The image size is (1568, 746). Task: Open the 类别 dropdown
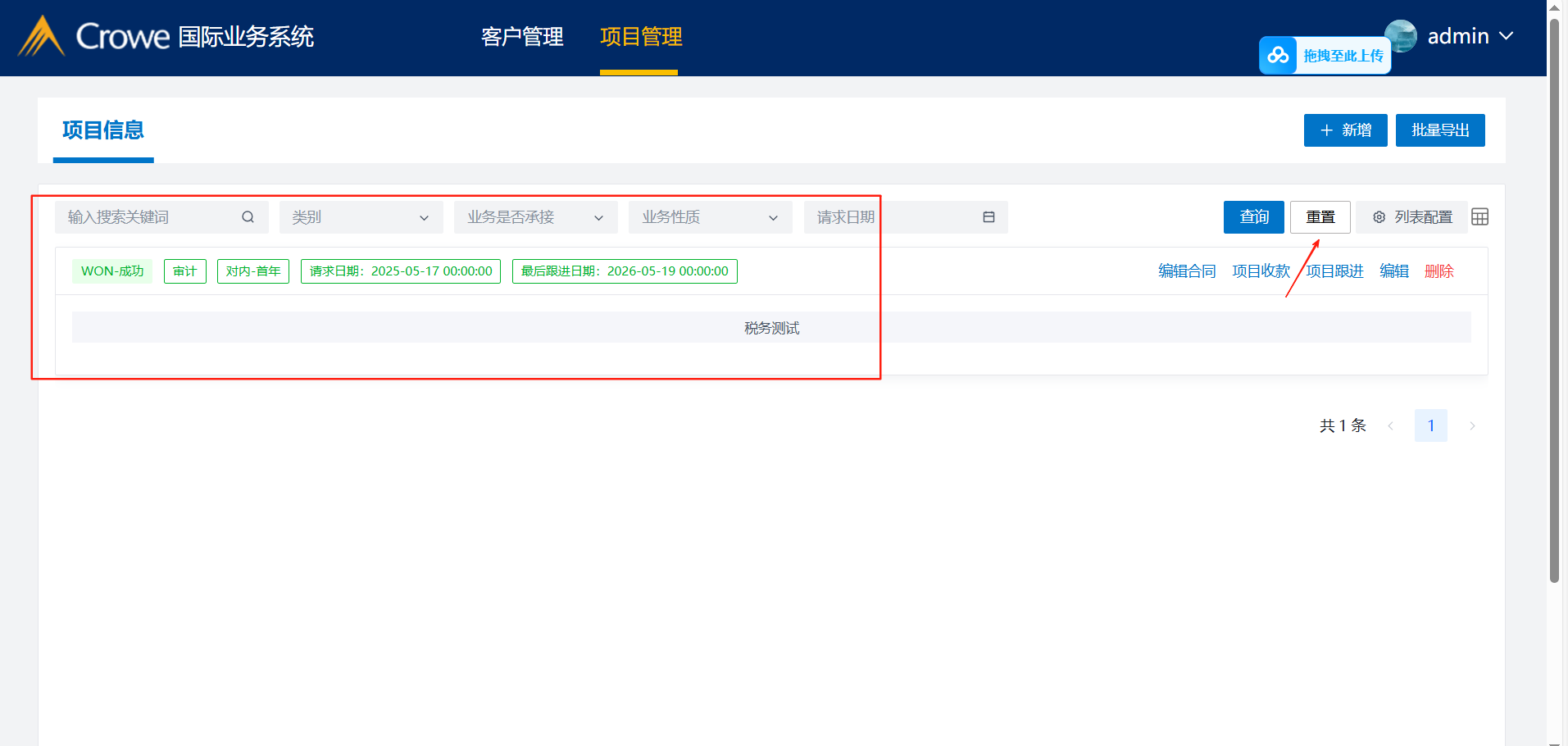pos(361,217)
